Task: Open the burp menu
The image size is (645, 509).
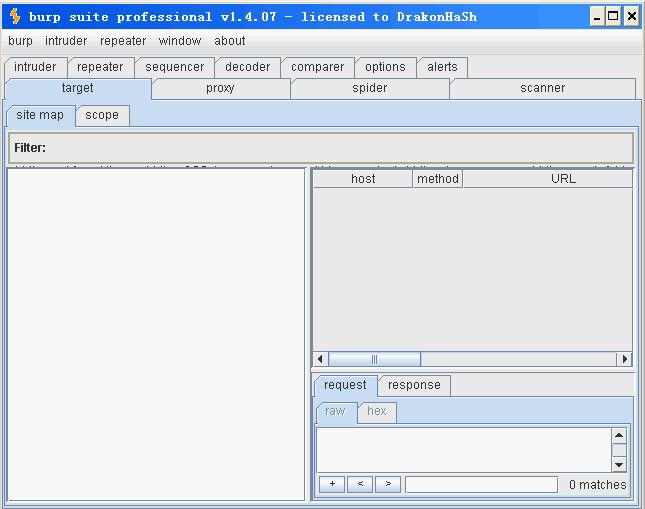Action: (x=20, y=41)
